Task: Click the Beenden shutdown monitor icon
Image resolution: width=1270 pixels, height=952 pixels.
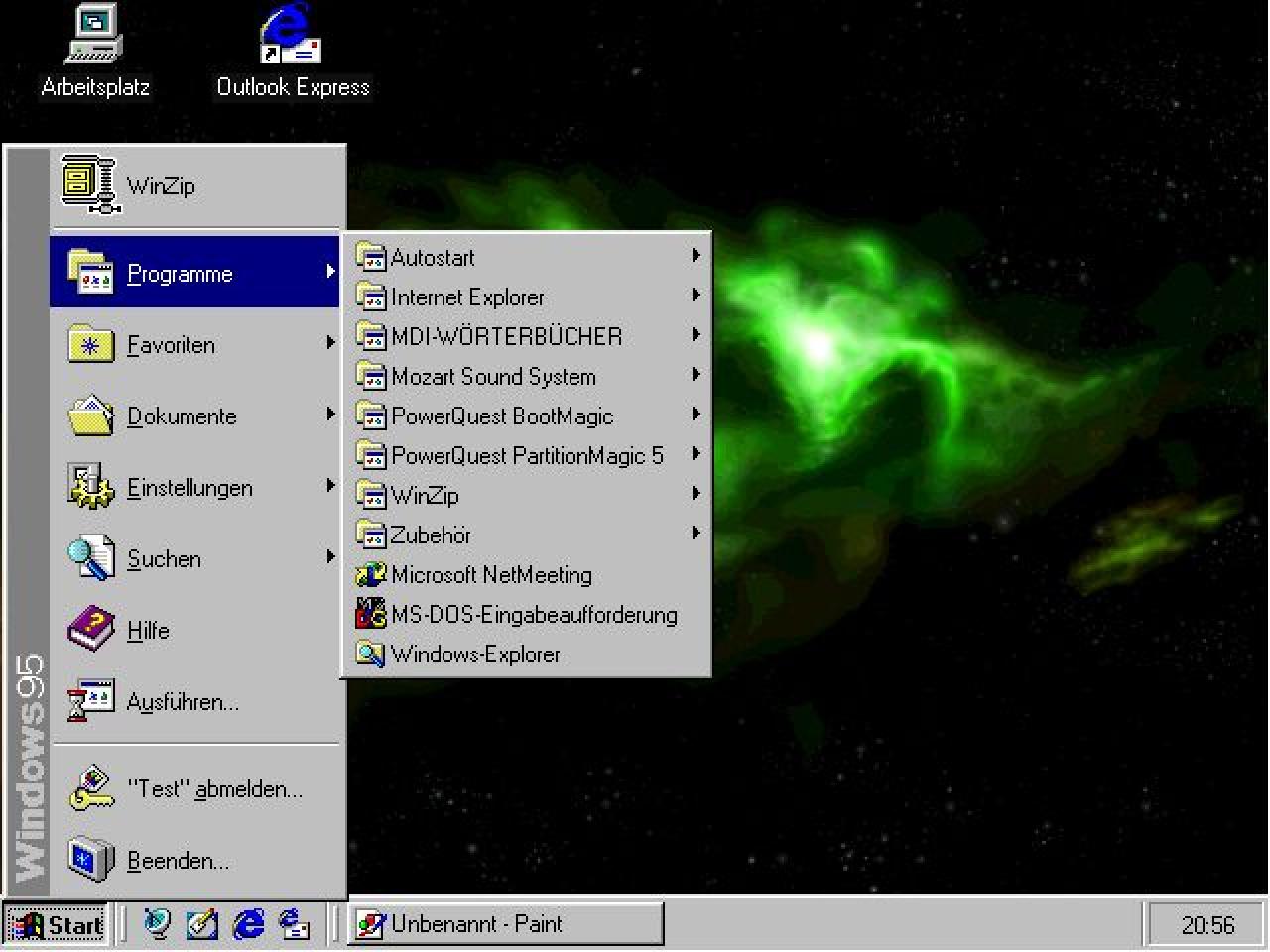Action: [x=90, y=859]
